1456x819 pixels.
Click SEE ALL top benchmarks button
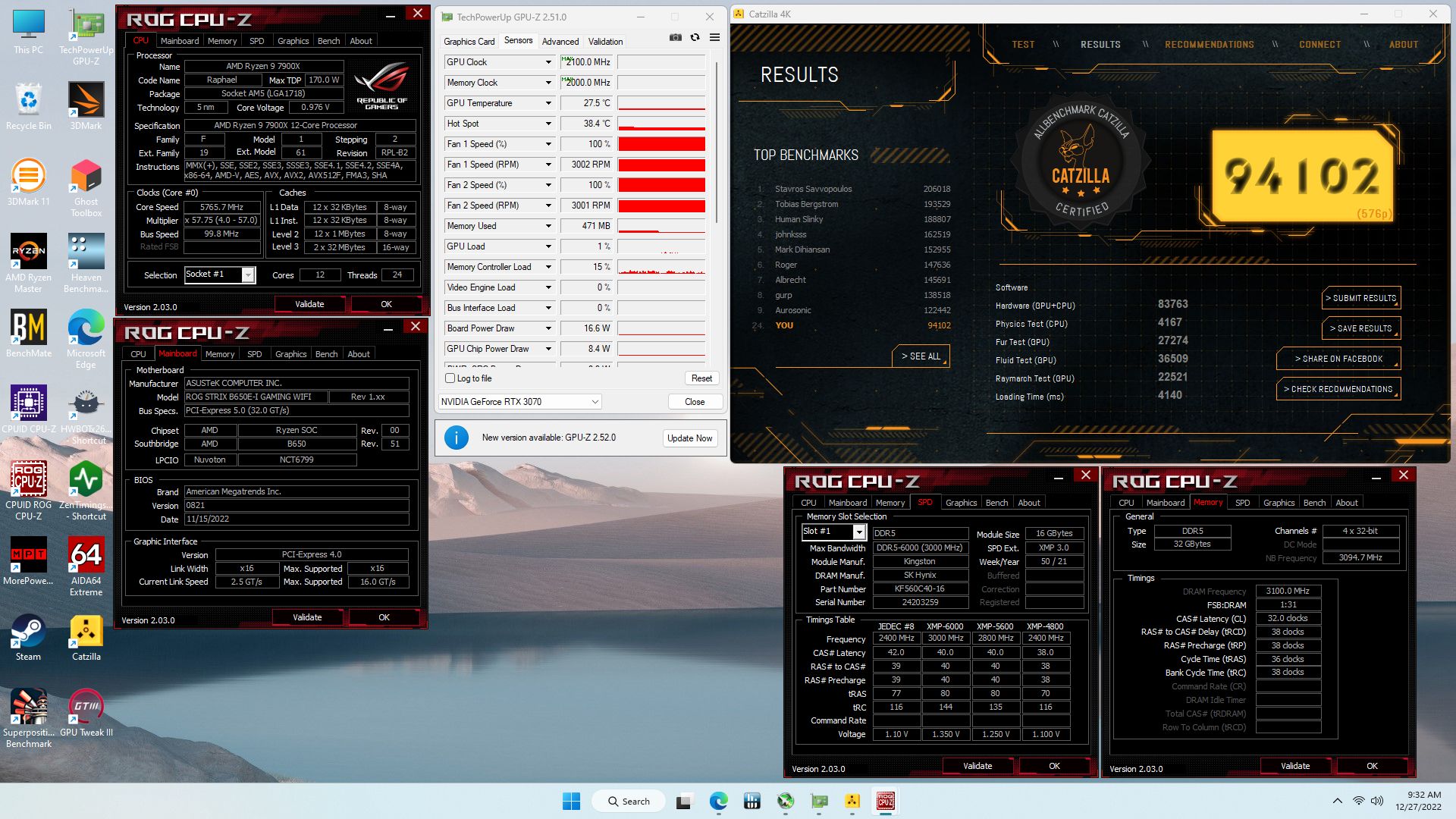[x=921, y=356]
